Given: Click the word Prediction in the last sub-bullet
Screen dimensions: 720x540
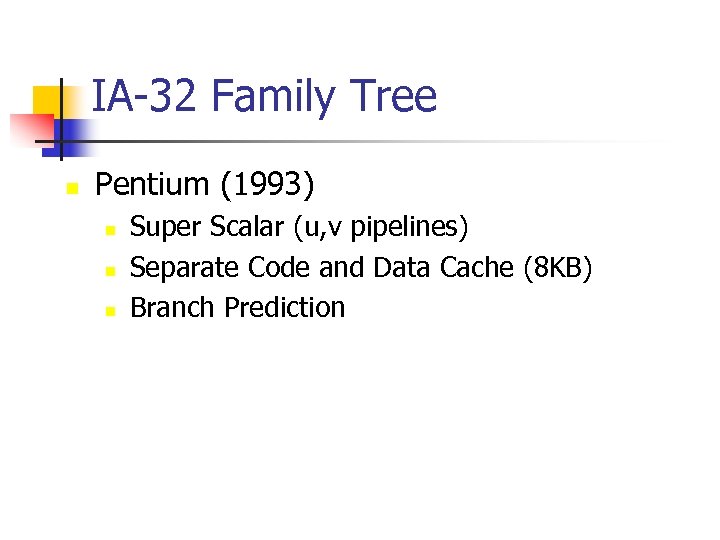Looking at the screenshot, I should pos(284,308).
